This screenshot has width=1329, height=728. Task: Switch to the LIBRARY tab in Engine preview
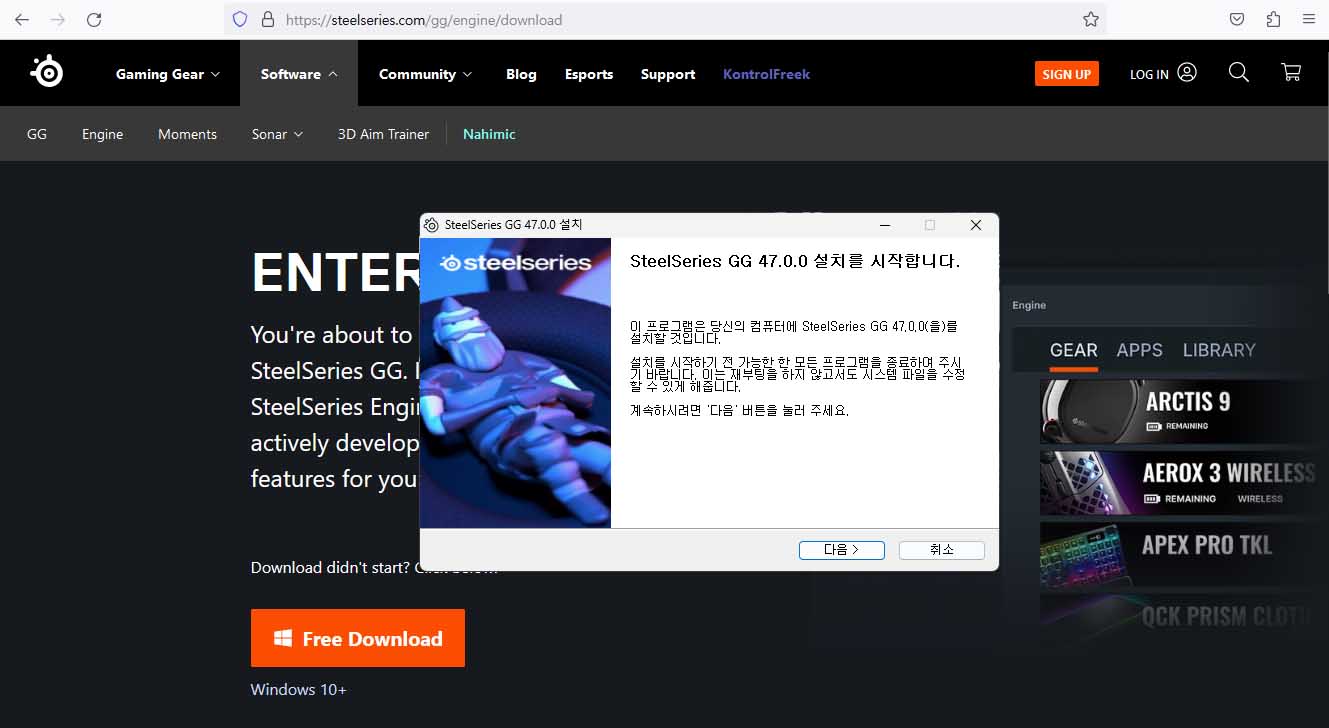coord(1219,350)
